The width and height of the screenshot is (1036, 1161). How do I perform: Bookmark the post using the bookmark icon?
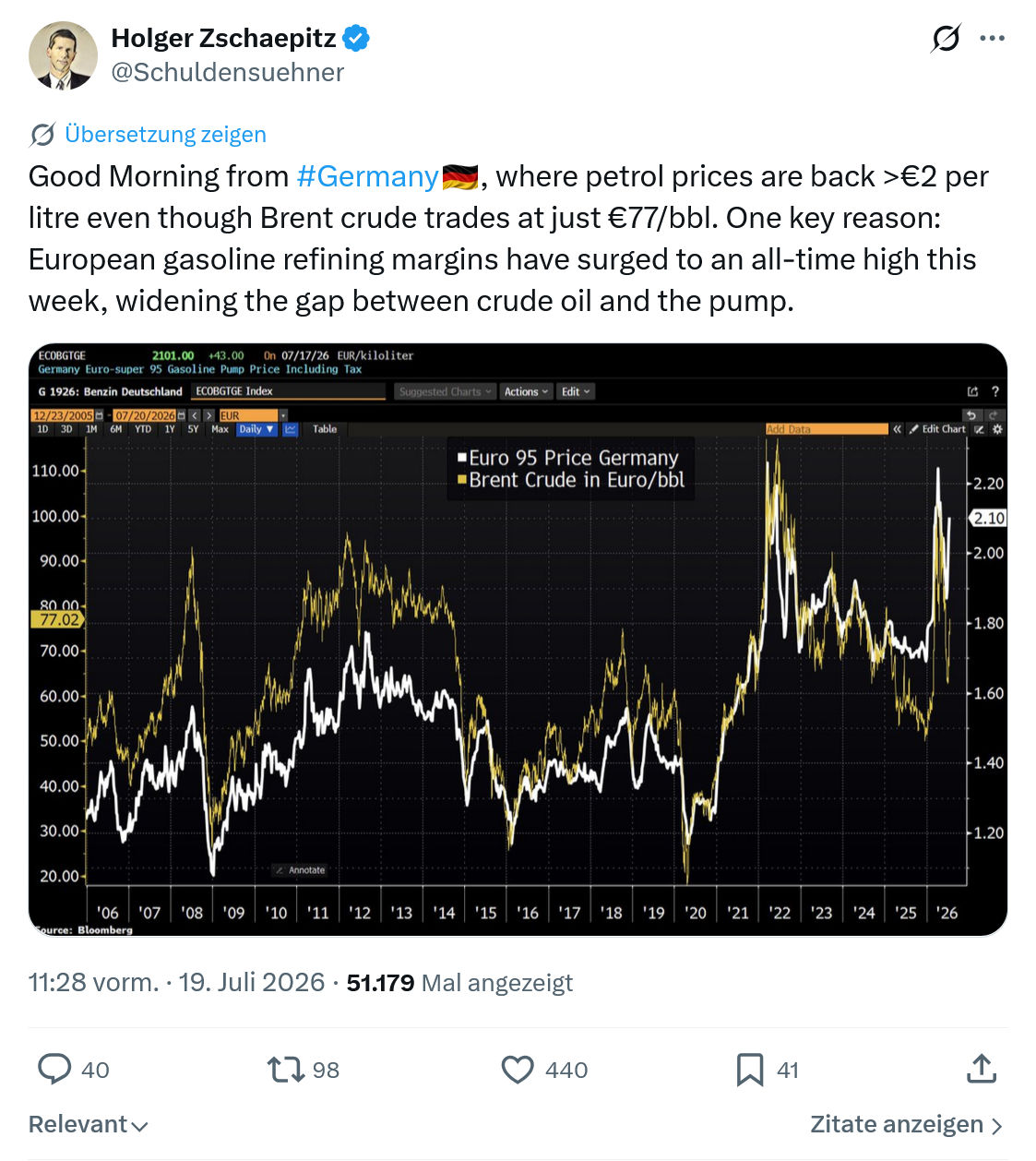point(749,1069)
